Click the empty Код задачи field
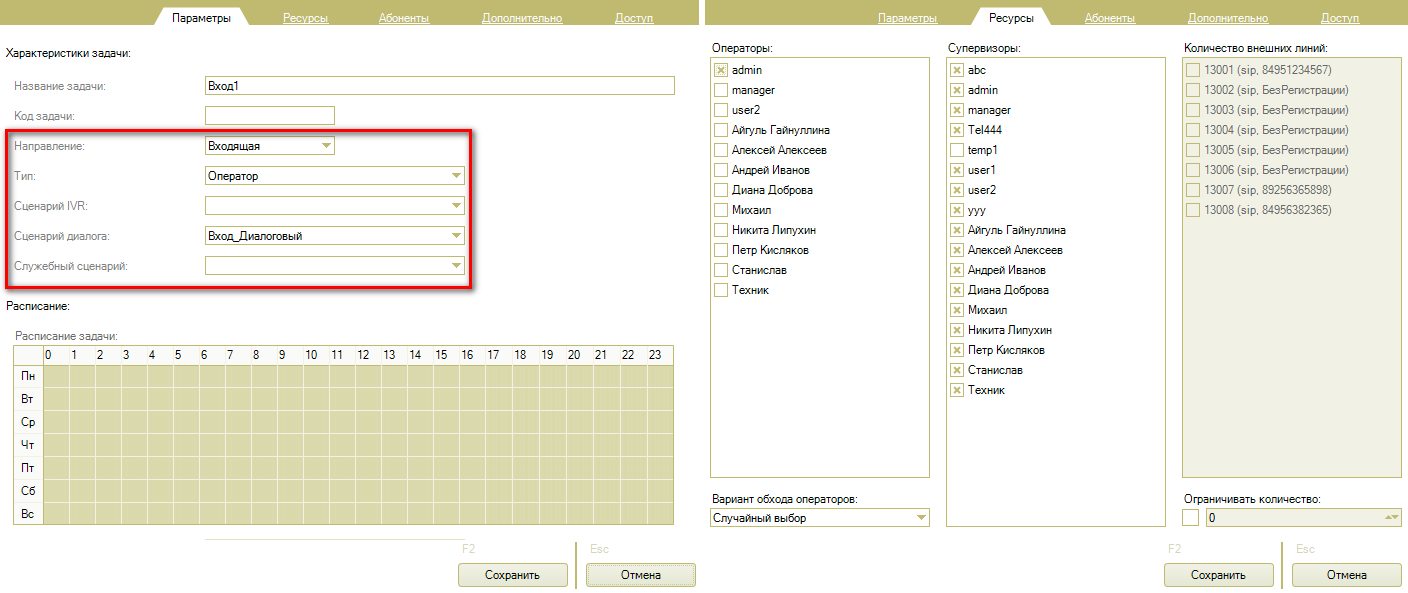The image size is (1408, 593). tap(269, 116)
